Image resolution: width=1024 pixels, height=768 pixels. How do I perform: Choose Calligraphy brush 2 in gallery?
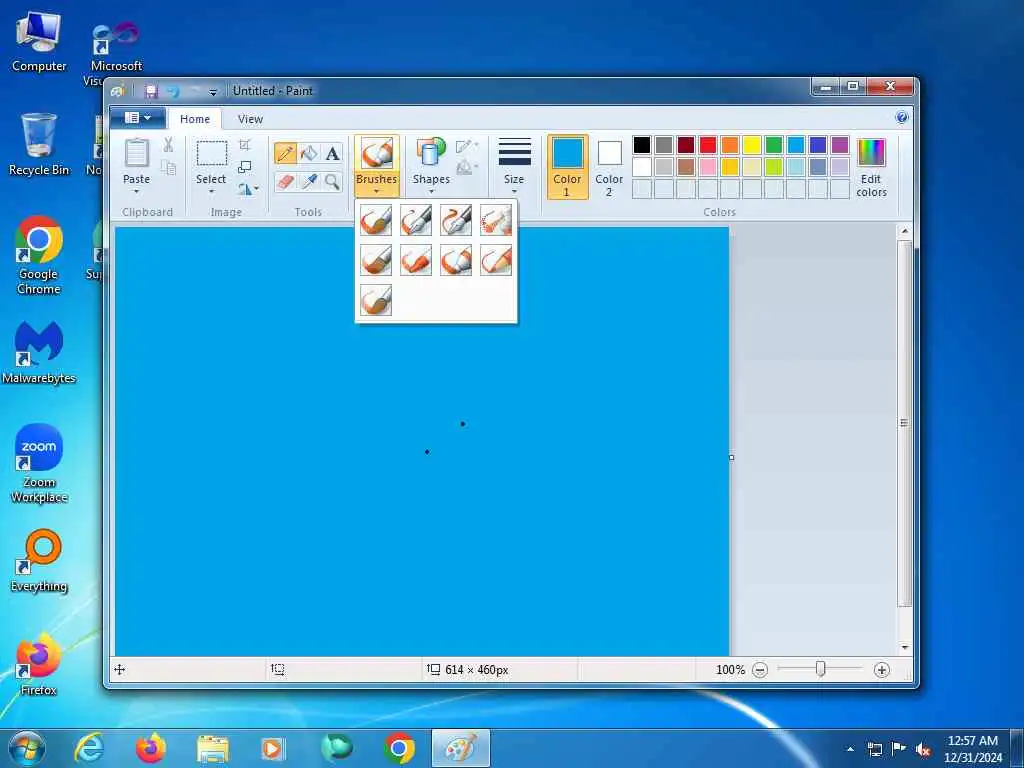coord(456,220)
